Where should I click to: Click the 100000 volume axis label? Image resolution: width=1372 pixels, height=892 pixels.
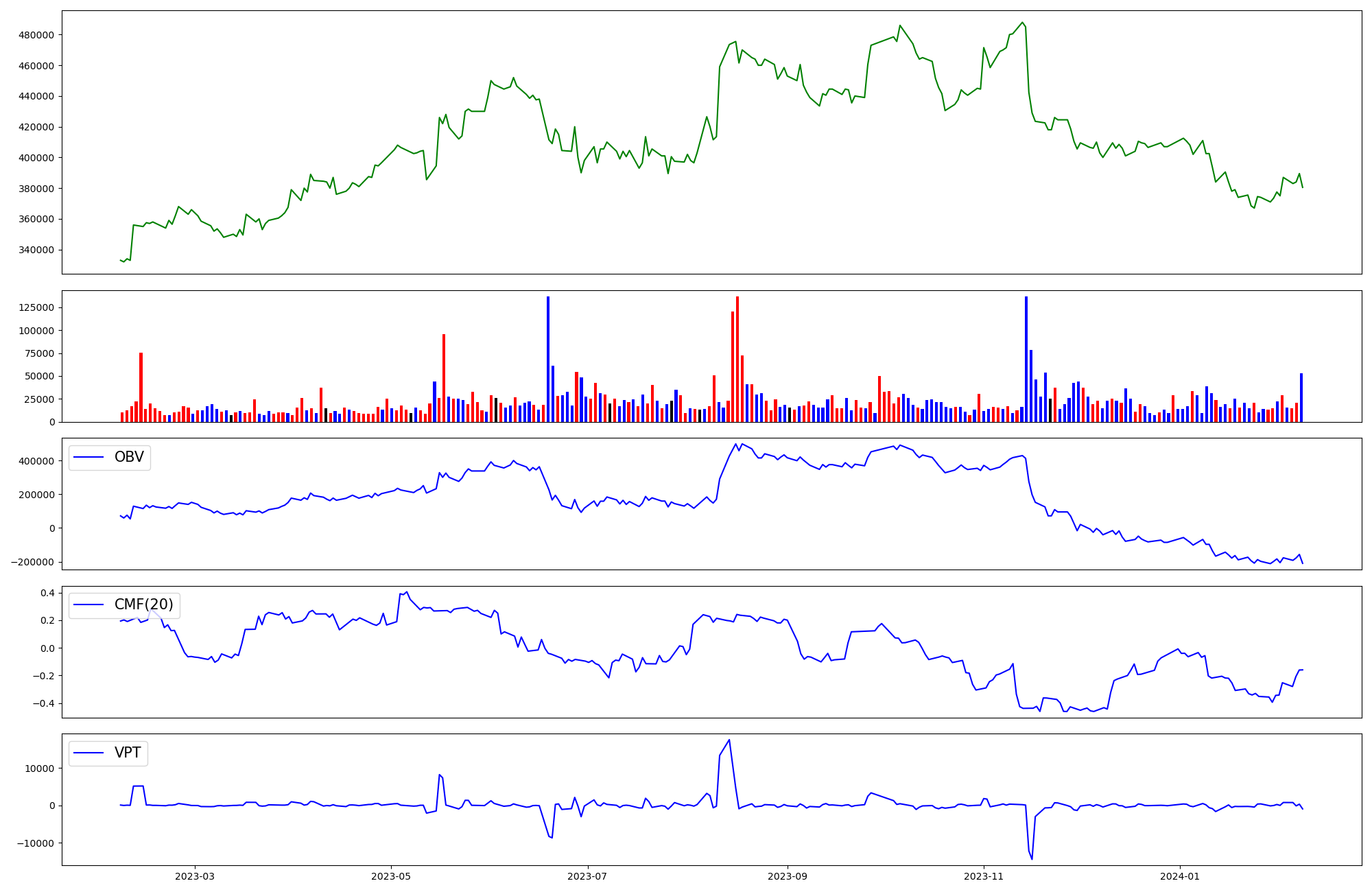click(x=37, y=331)
